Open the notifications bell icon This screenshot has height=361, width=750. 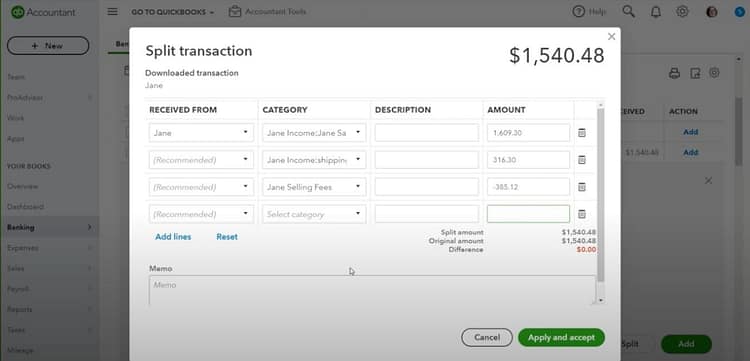[x=655, y=11]
